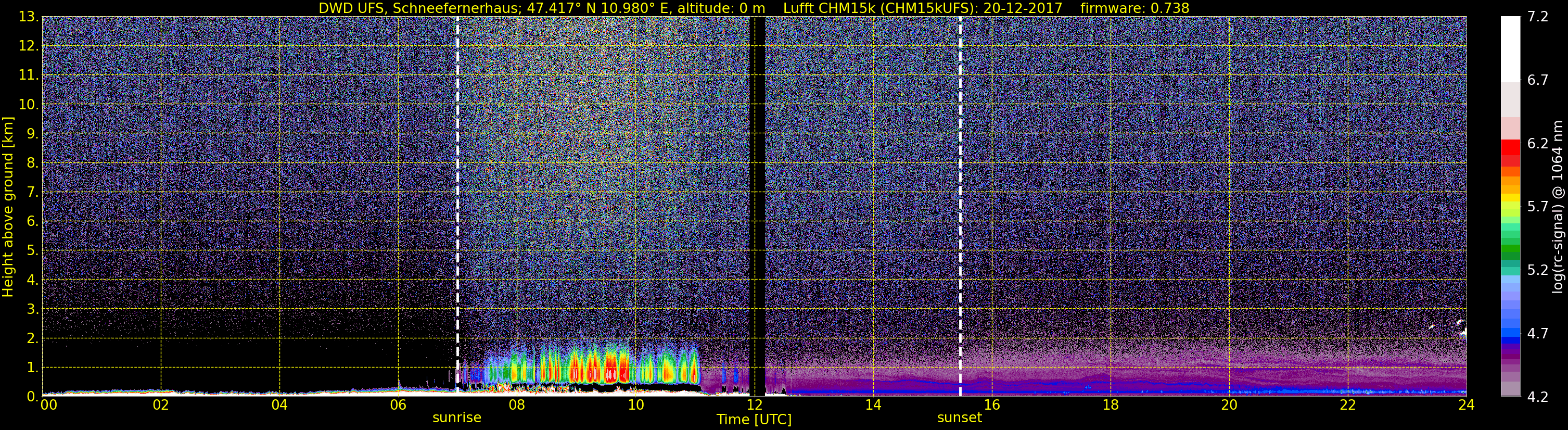Screen dimensions: 1568x430
Task: Click the height axis tick "9."
Action: tap(33, 134)
